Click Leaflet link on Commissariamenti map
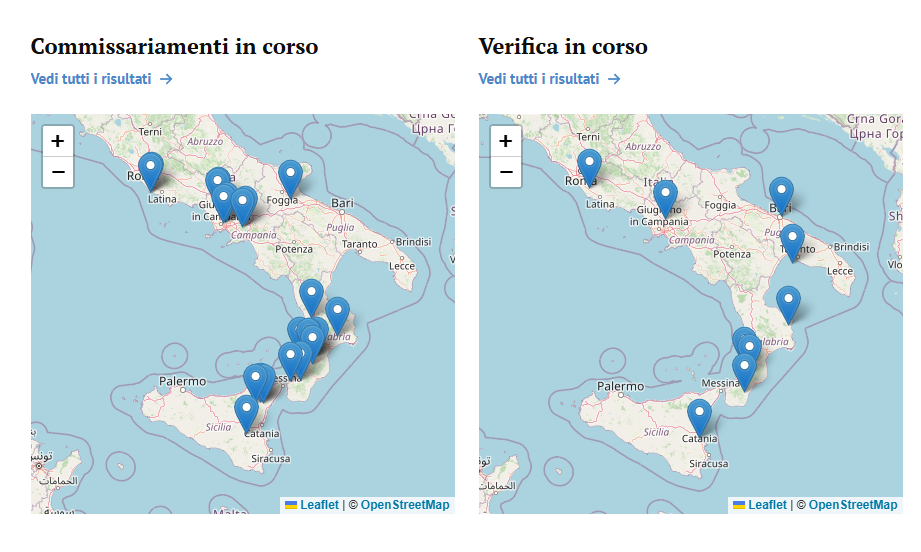Image resolution: width=921 pixels, height=552 pixels. [312, 505]
